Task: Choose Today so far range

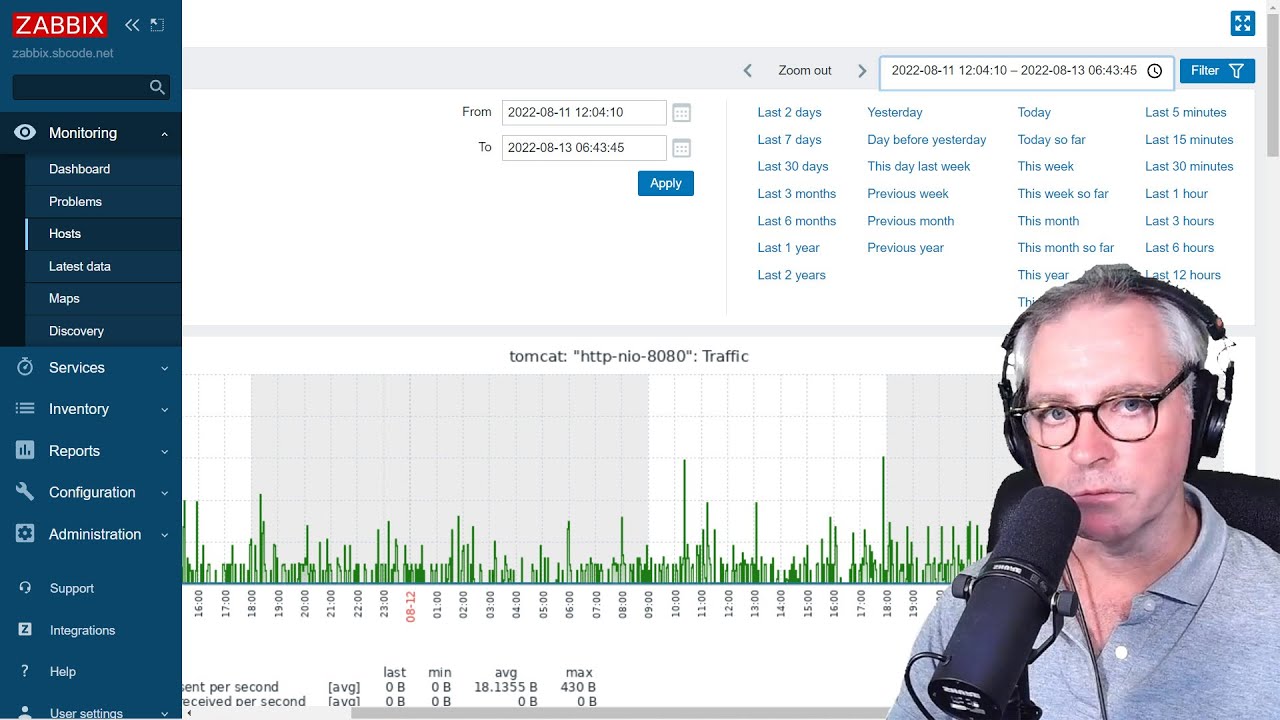Action: pyautogui.click(x=1051, y=139)
